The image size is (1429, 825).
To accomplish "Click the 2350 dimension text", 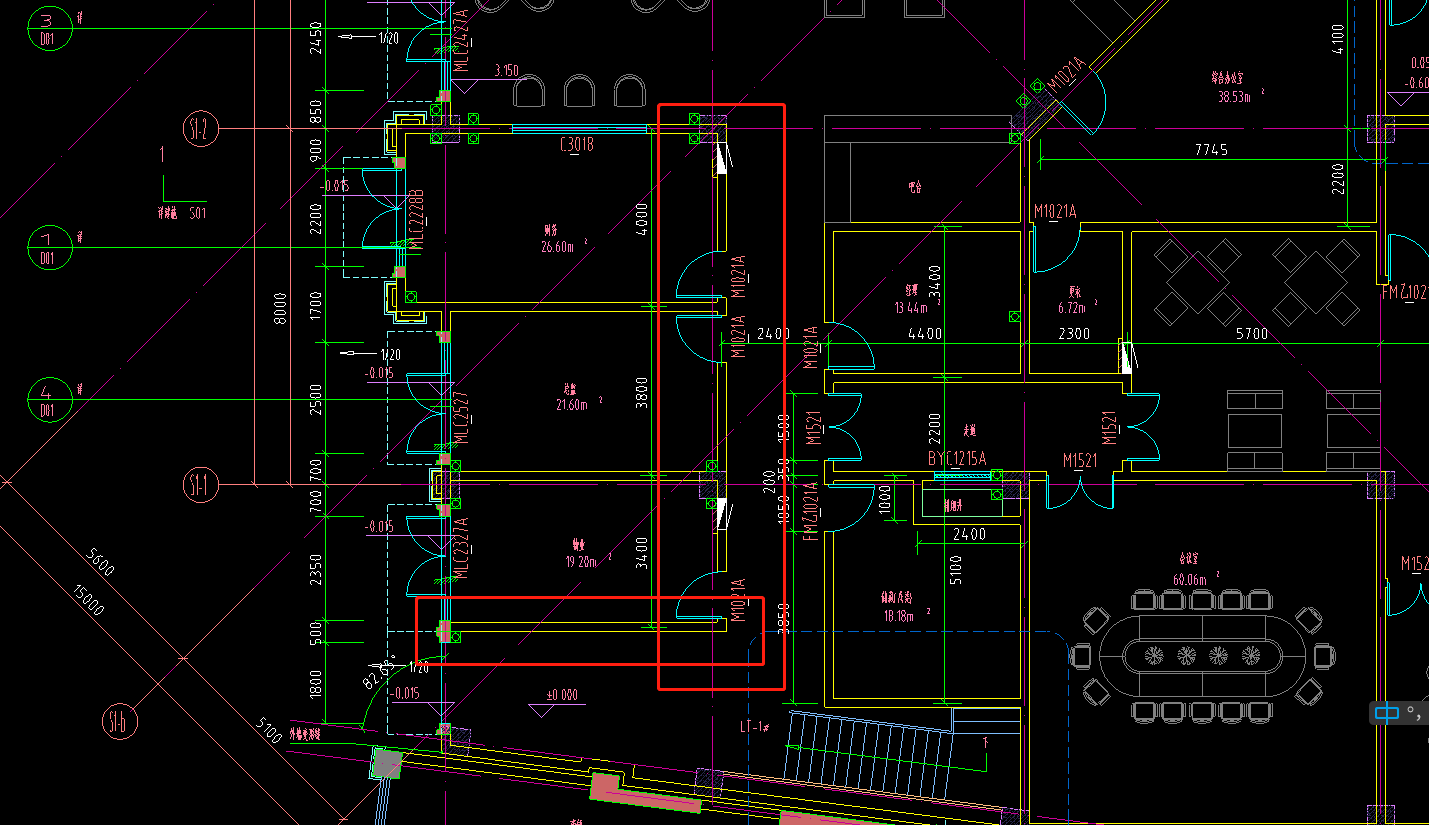I will [317, 571].
